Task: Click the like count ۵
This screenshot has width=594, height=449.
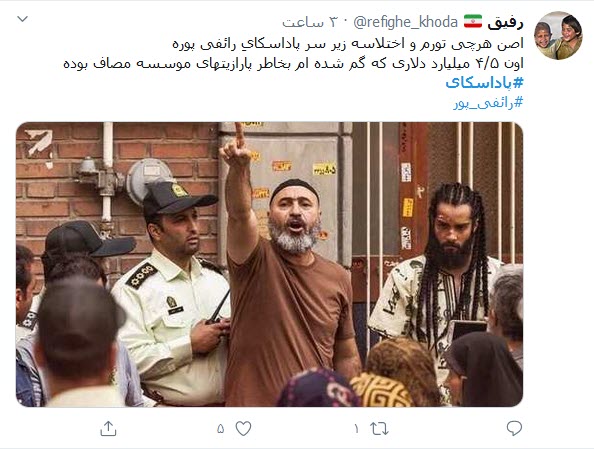Action: tap(221, 429)
